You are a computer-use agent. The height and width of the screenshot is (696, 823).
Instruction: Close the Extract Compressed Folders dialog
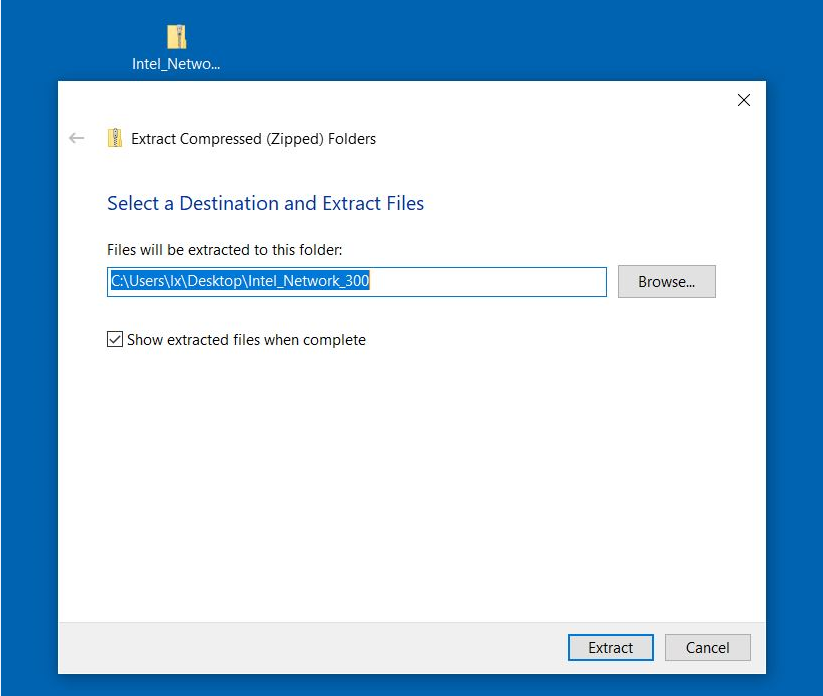coord(743,100)
